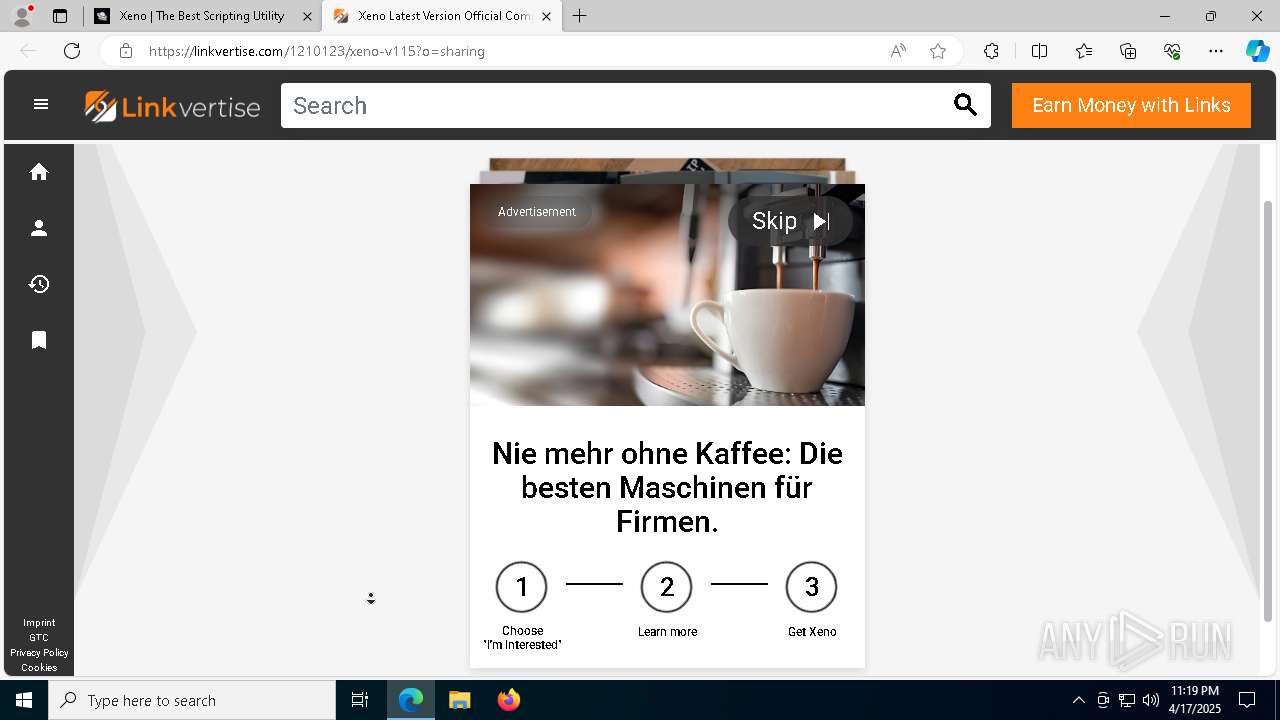The image size is (1280, 720).
Task: Click the Nie mehr ohne Kaffee headline
Action: [x=667, y=488]
